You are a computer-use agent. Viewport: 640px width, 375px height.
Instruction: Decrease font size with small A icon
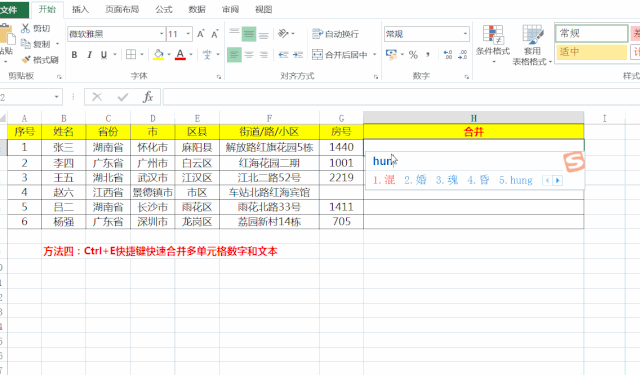point(215,34)
